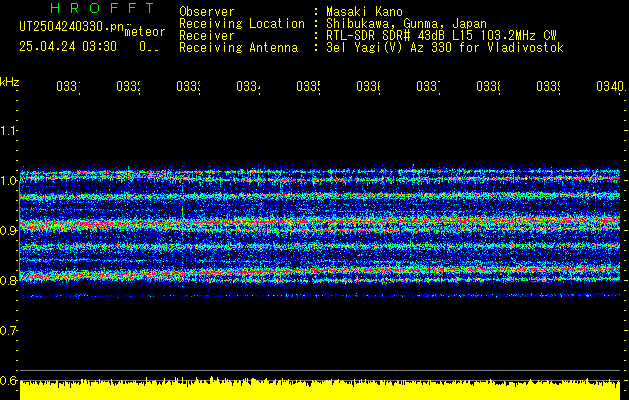Click the 0335 time marker

pos(308,87)
